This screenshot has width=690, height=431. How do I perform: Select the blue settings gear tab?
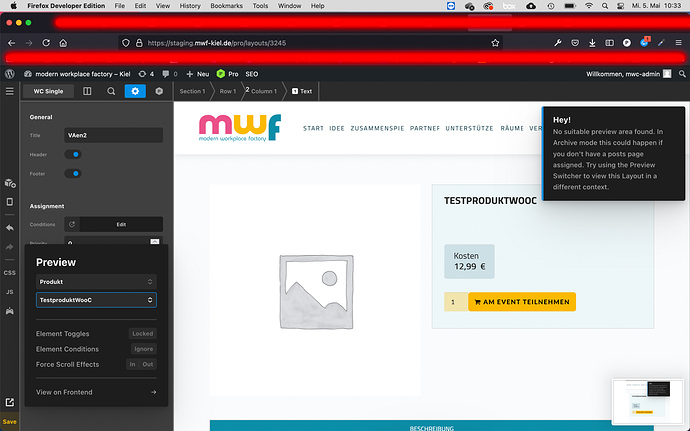(x=135, y=91)
